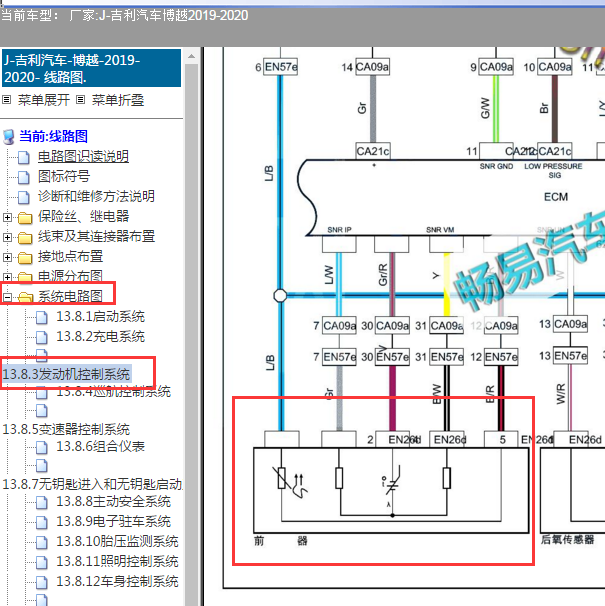Click the 菜单展开 expand-all link
The width and height of the screenshot is (605, 606).
coord(44,100)
